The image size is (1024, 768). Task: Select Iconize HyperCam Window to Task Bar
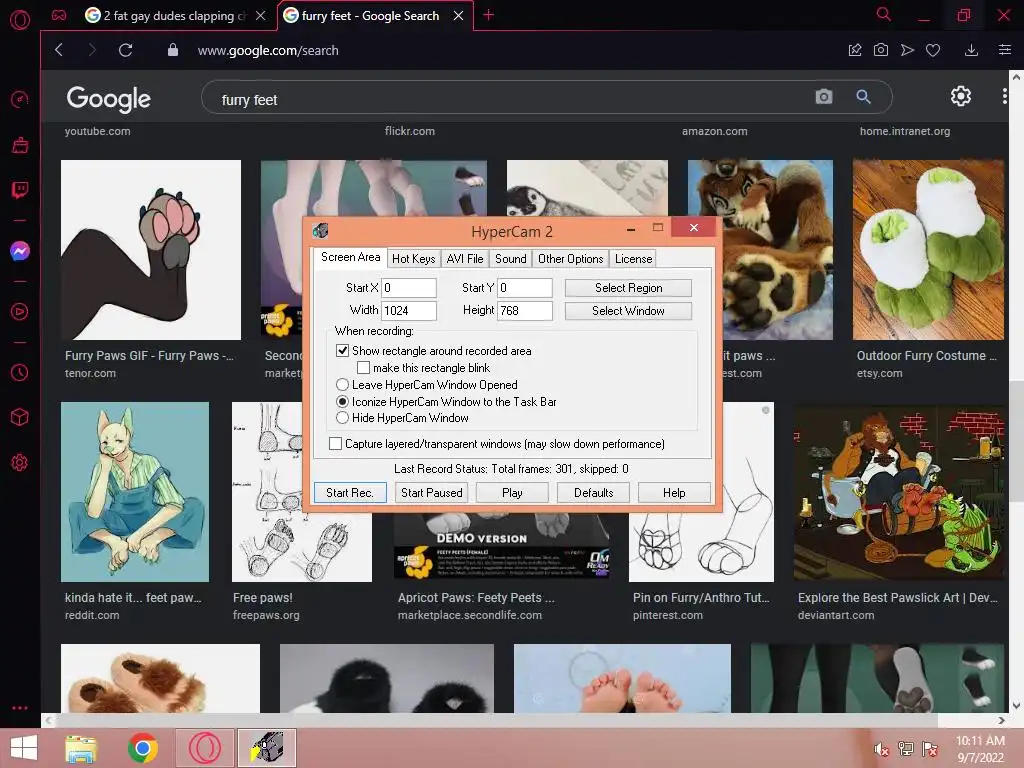[x=342, y=402]
